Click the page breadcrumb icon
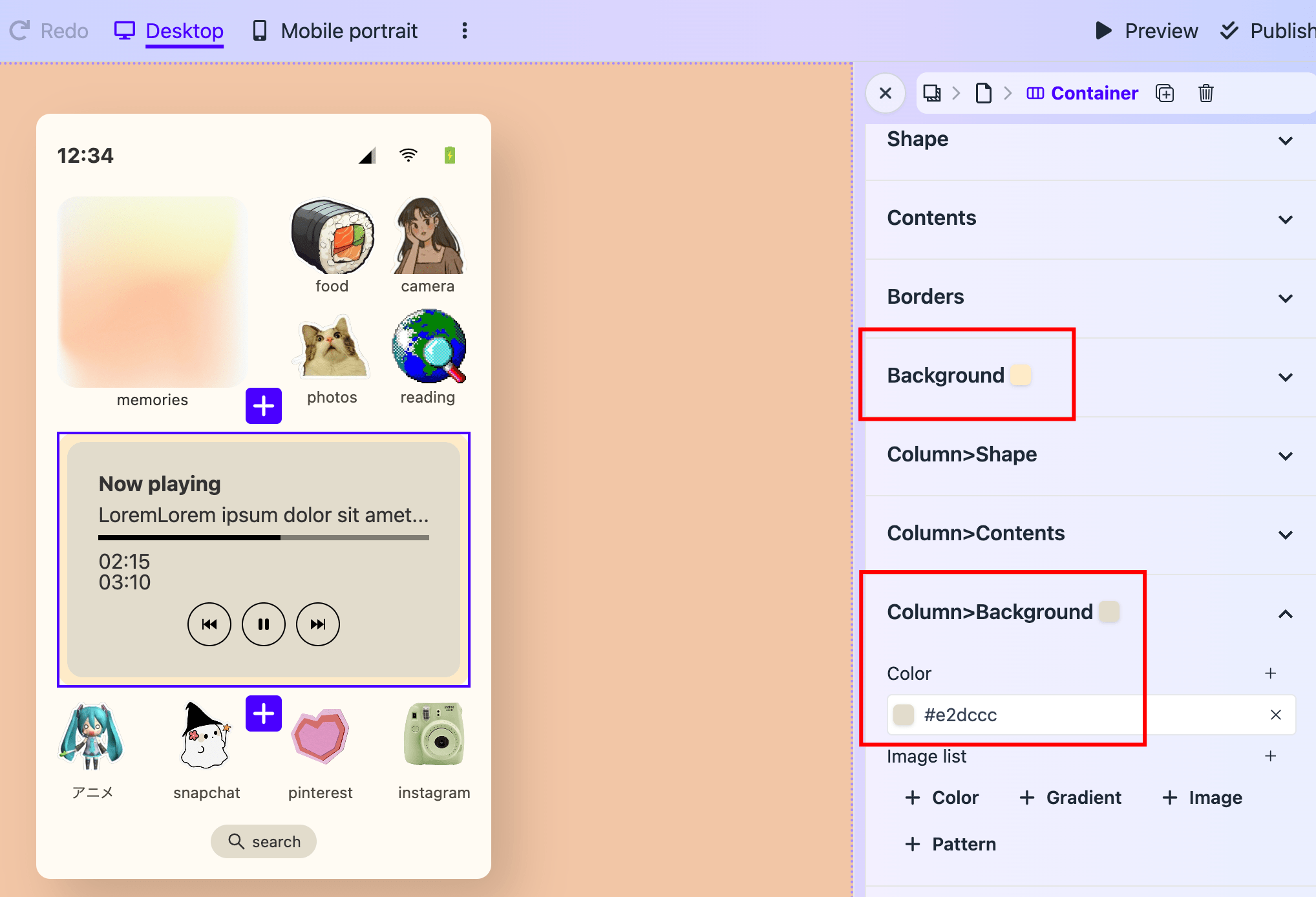Image resolution: width=1316 pixels, height=897 pixels. pyautogui.click(x=983, y=93)
